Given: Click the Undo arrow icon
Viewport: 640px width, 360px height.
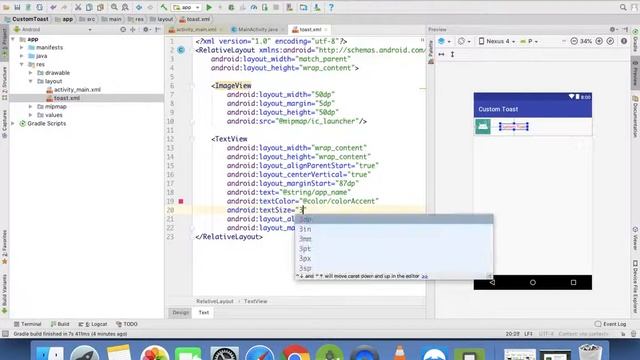Looking at the screenshot, I should coord(53,7).
